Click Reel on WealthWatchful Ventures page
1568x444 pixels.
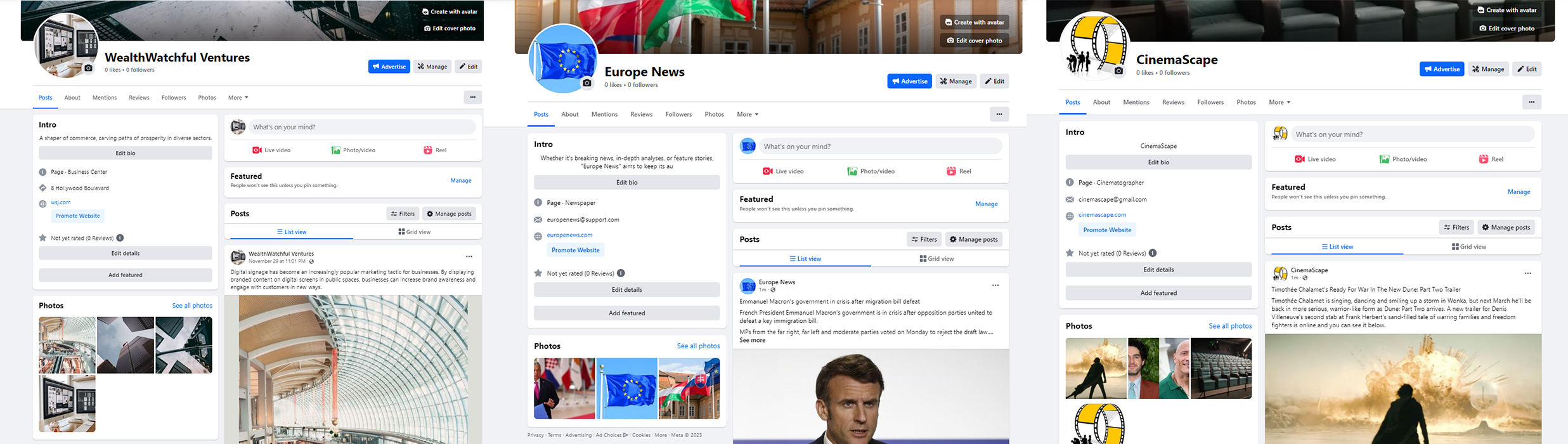[x=435, y=150]
